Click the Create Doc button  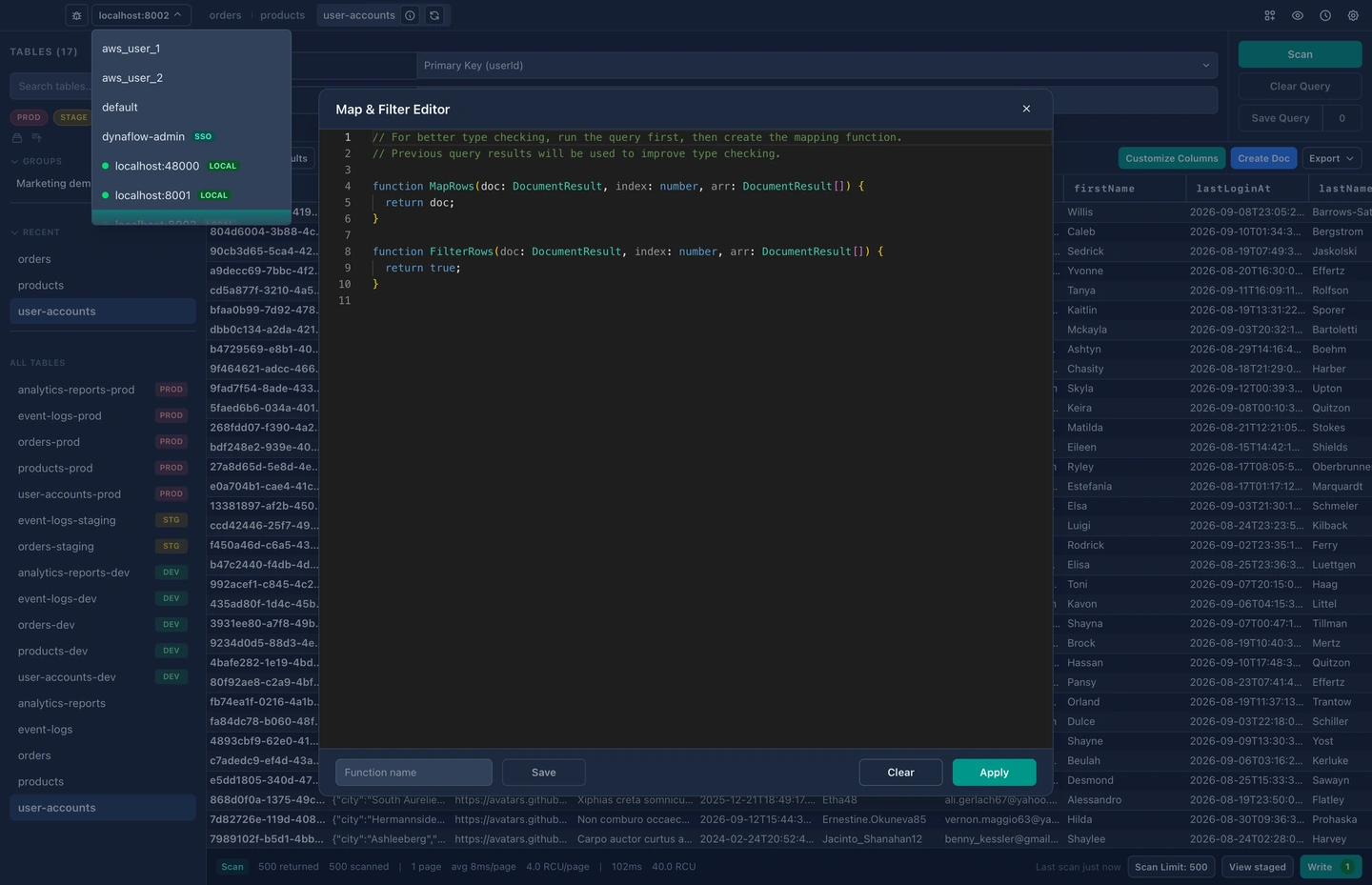click(x=1263, y=158)
